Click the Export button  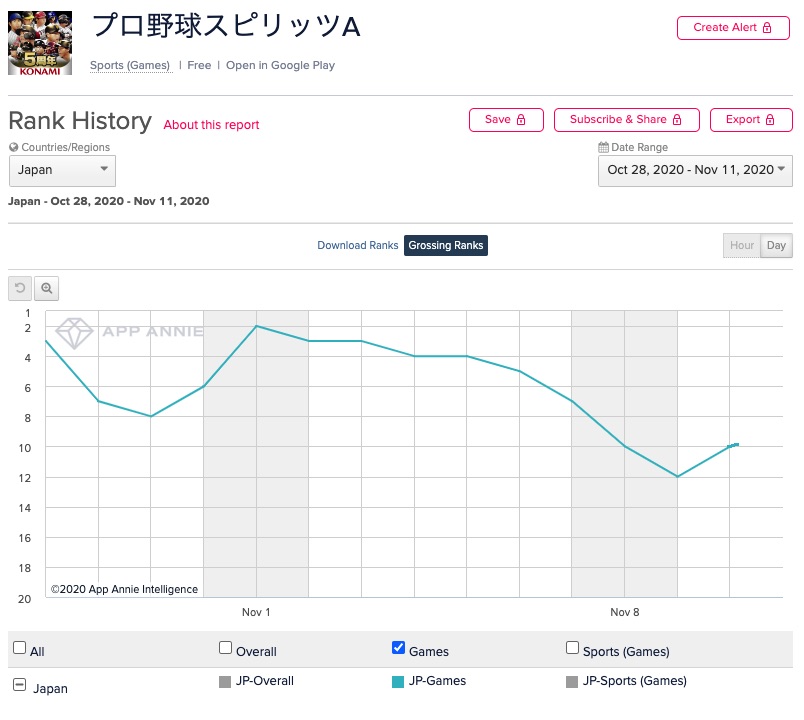[751, 119]
